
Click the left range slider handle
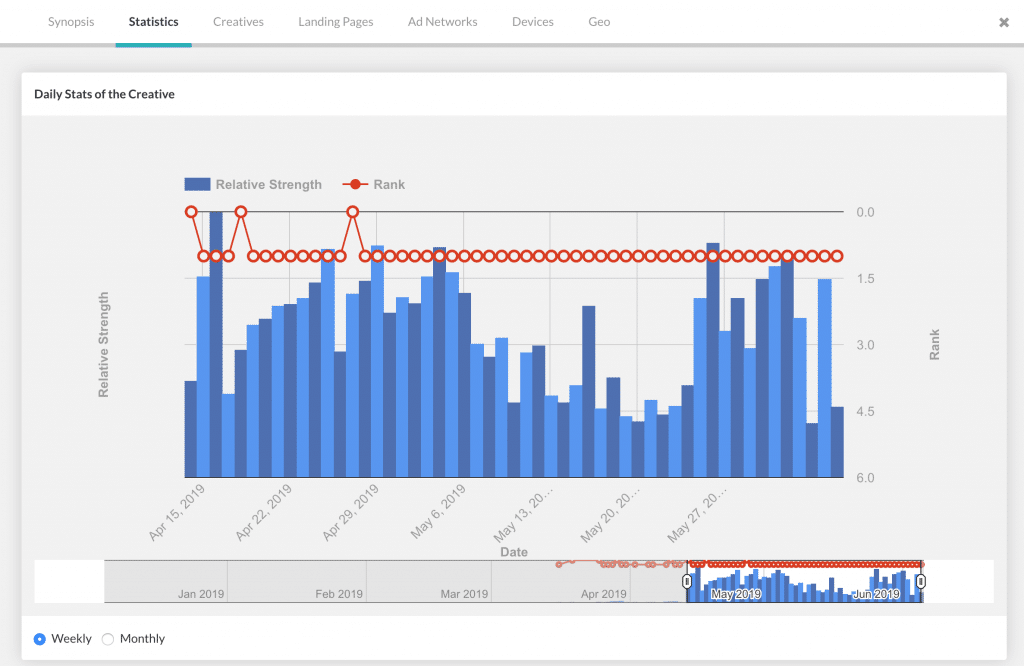tap(687, 582)
